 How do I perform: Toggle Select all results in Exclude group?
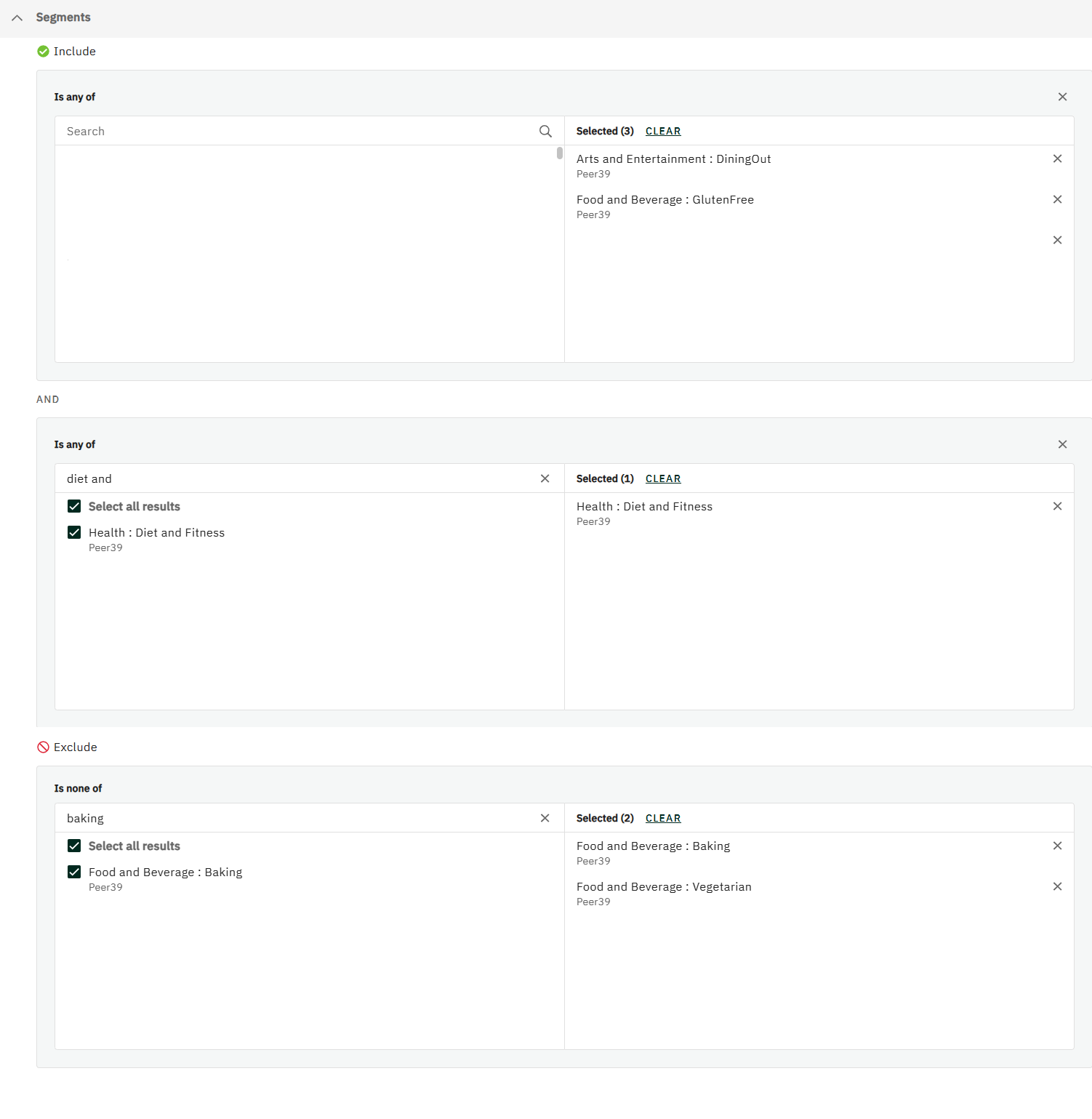point(74,846)
